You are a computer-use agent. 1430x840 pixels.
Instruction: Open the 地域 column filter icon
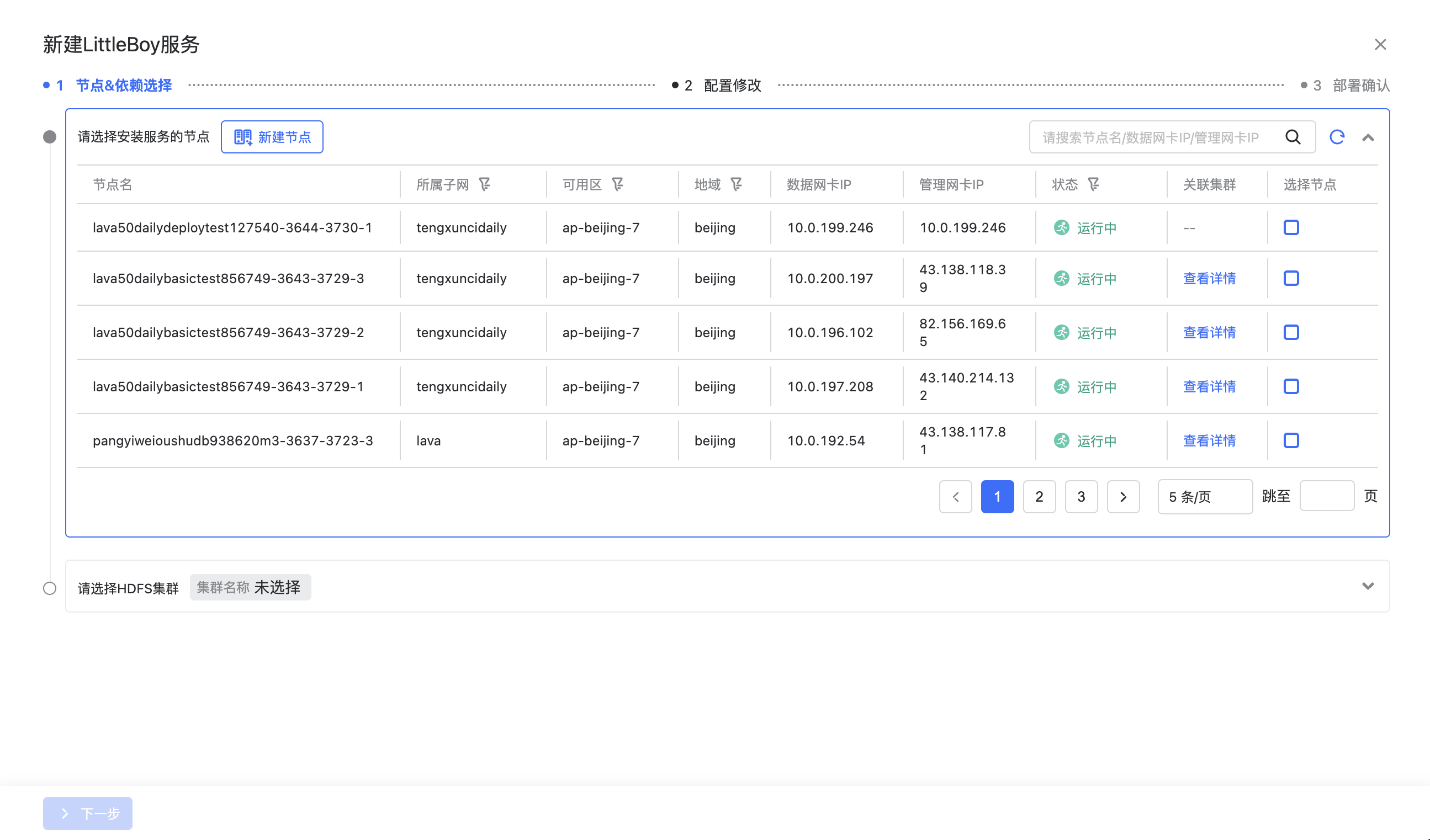736,184
